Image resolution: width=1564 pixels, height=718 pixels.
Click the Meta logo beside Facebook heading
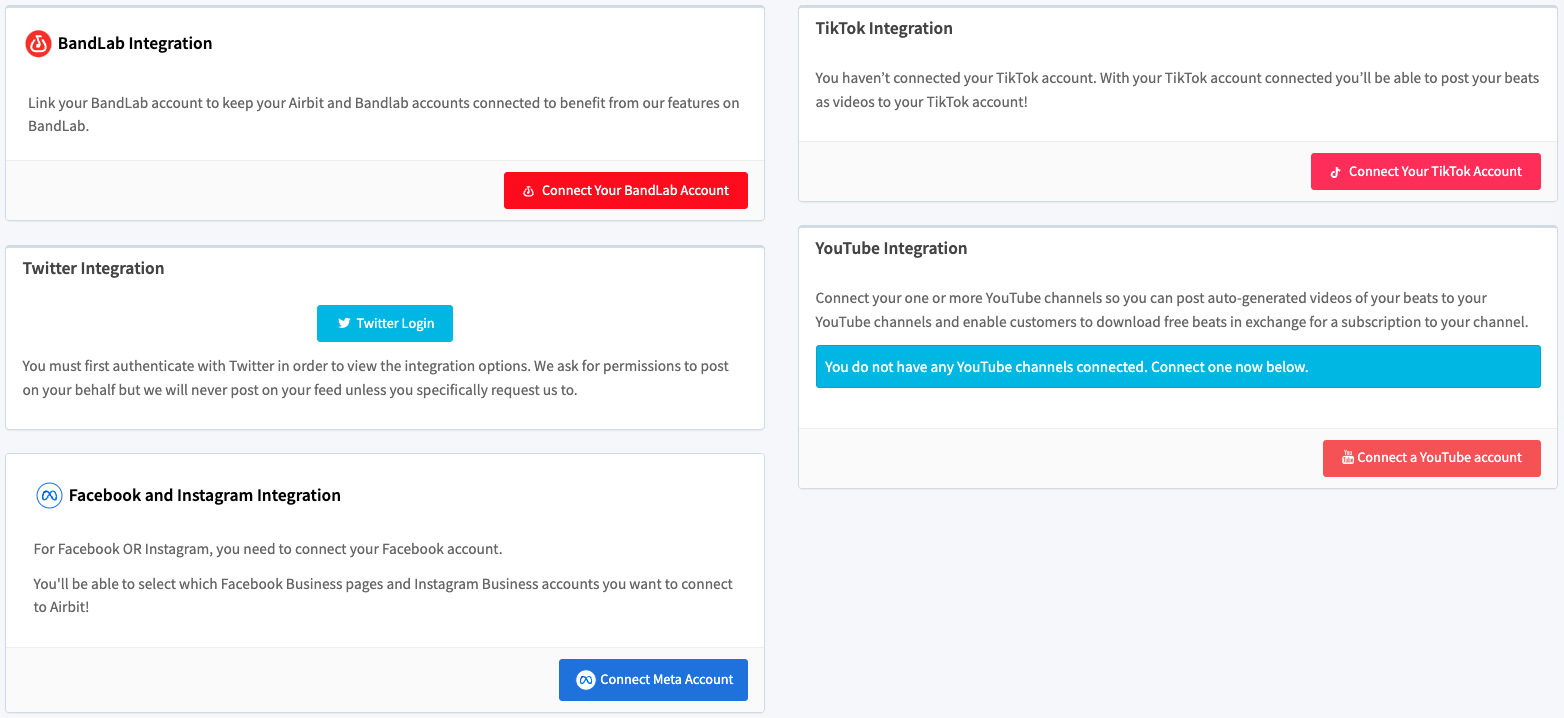click(x=49, y=496)
